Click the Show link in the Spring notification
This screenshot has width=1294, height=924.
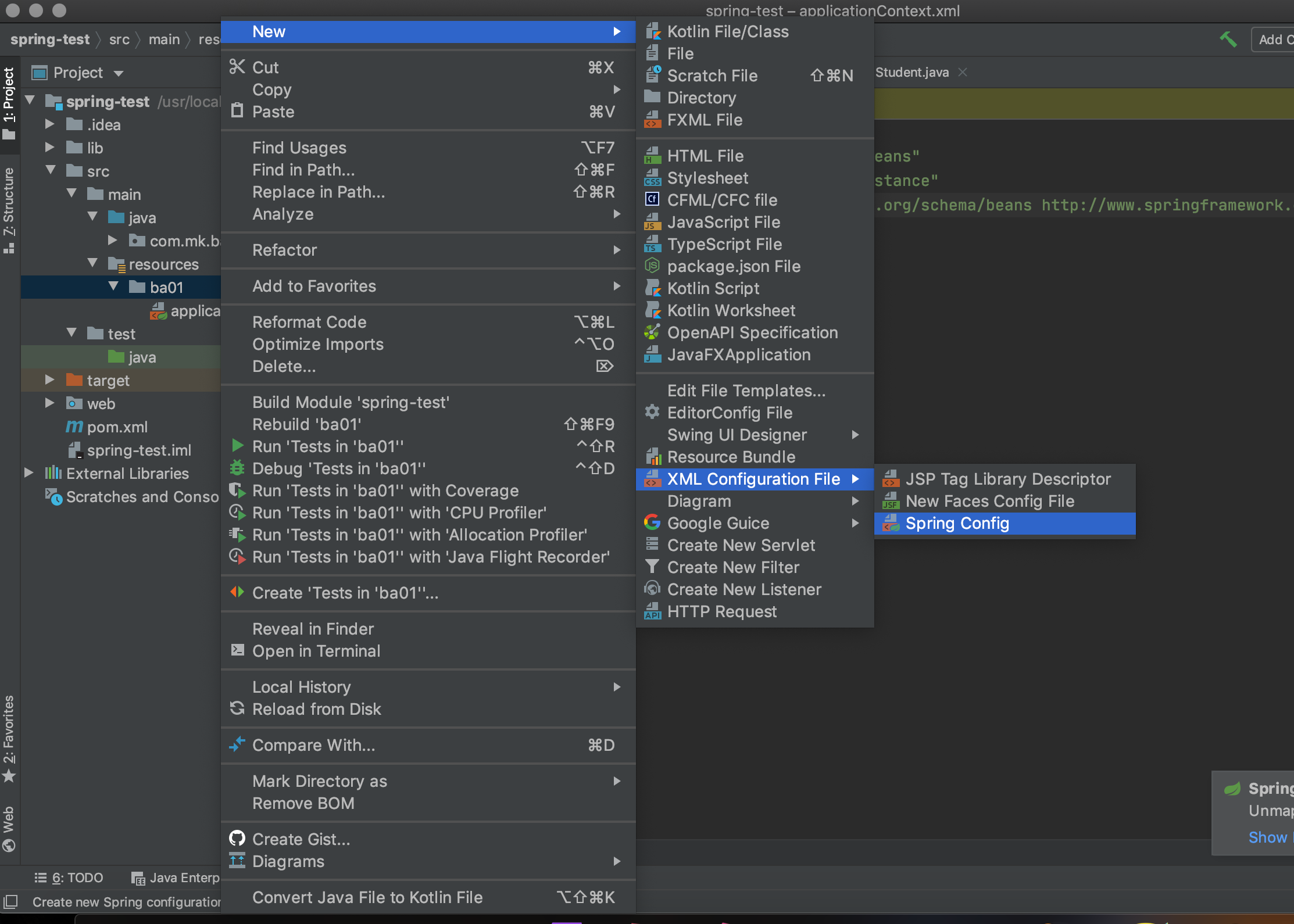pos(1267,837)
